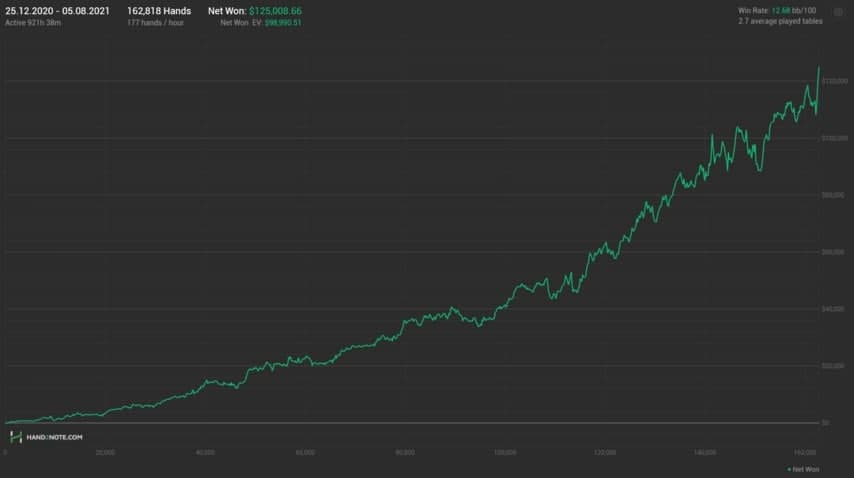Image resolution: width=854 pixels, height=478 pixels.
Task: Click the Win Rate bb/100 value
Action: (794, 10)
